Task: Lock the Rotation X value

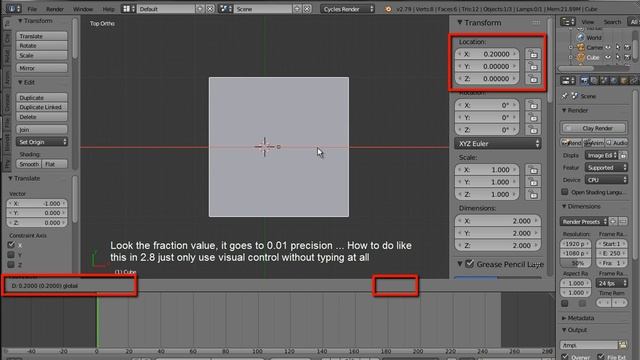Action: pyautogui.click(x=533, y=105)
